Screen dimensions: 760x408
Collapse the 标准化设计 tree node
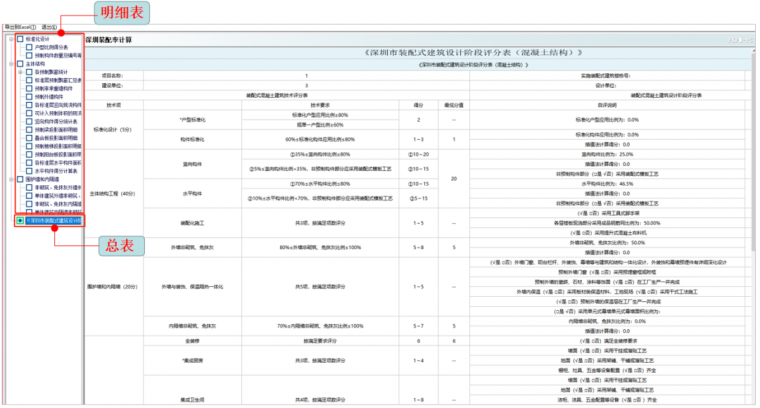[9, 39]
